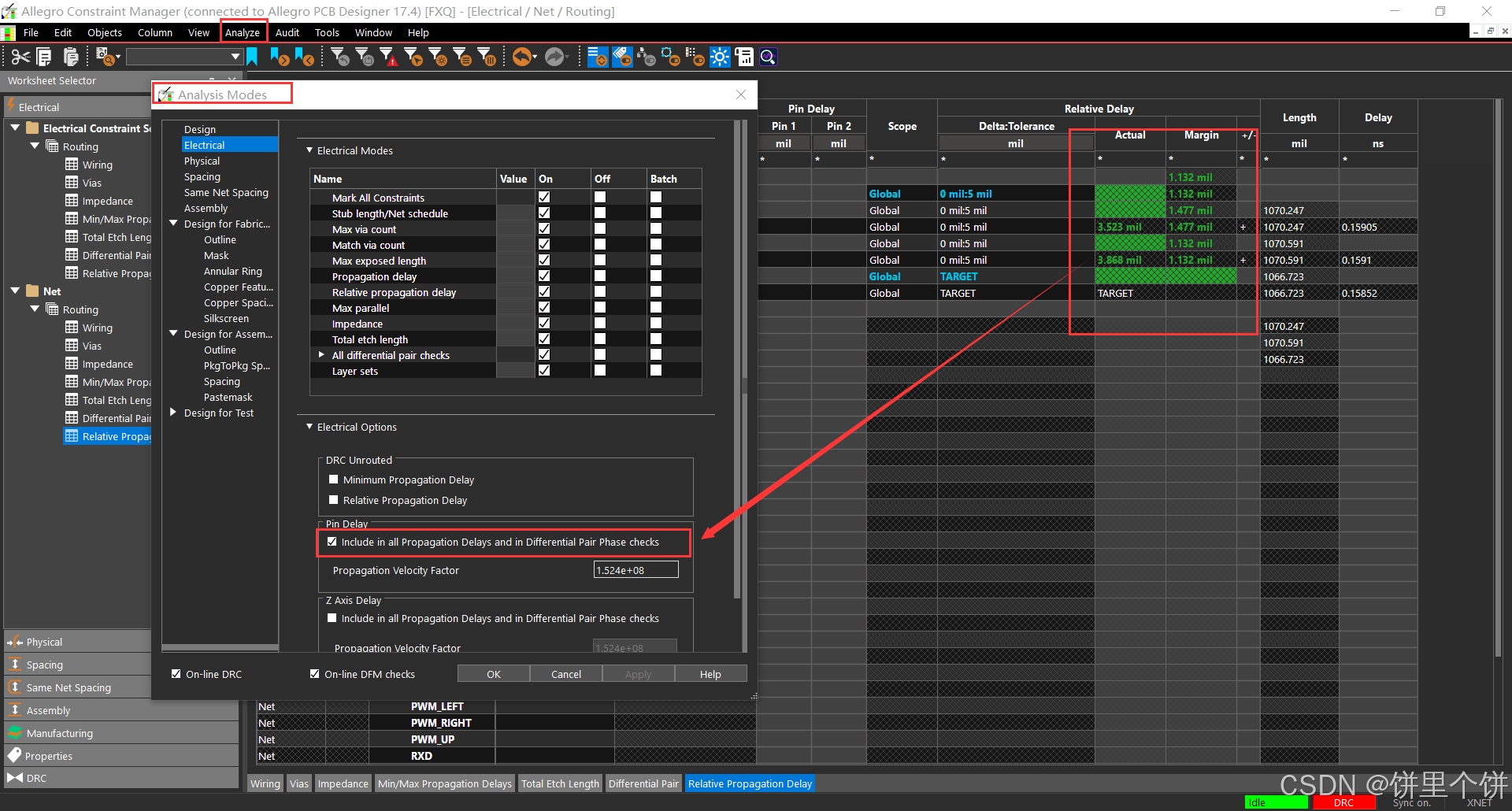Toggle Mark All Constraints On checkbox
The height and width of the screenshot is (811, 1512).
544,198
